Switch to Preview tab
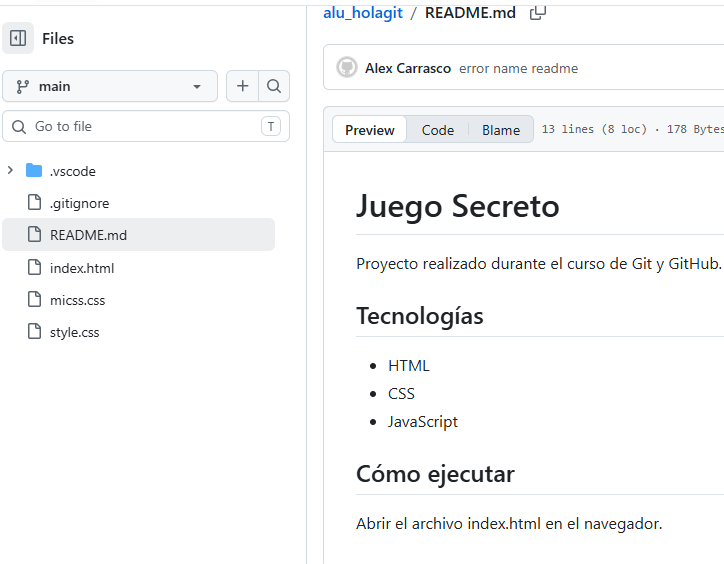 pos(369,130)
